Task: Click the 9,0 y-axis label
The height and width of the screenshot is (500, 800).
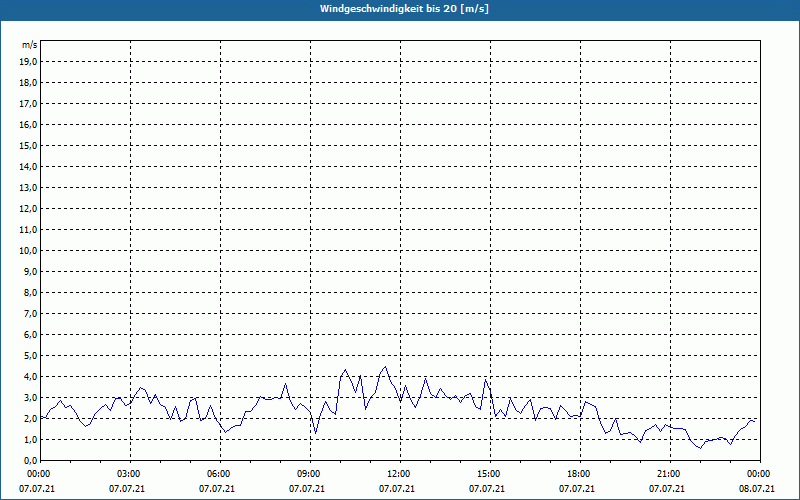Action: (30, 271)
